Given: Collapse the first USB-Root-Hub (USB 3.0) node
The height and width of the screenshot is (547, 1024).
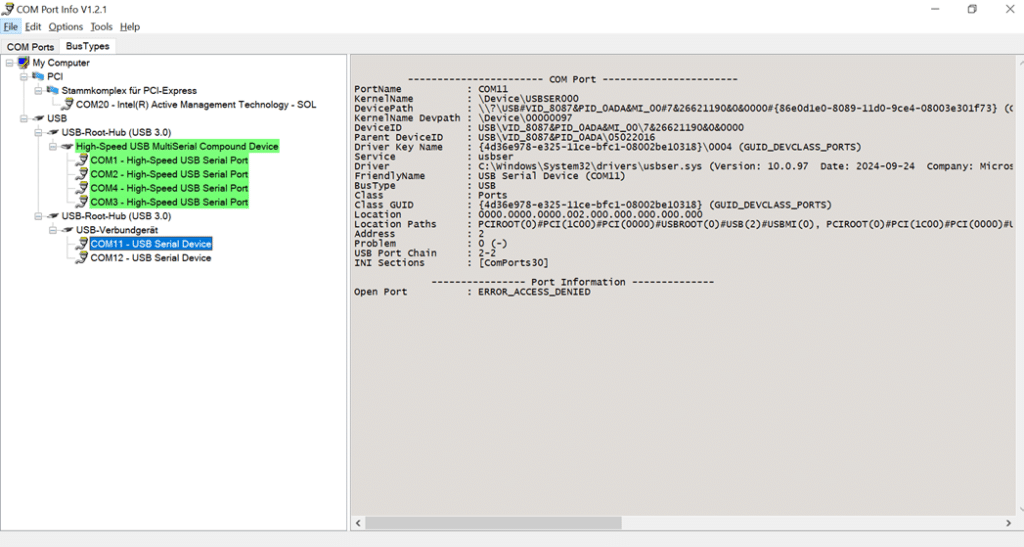Looking at the screenshot, I should pyautogui.click(x=39, y=133).
